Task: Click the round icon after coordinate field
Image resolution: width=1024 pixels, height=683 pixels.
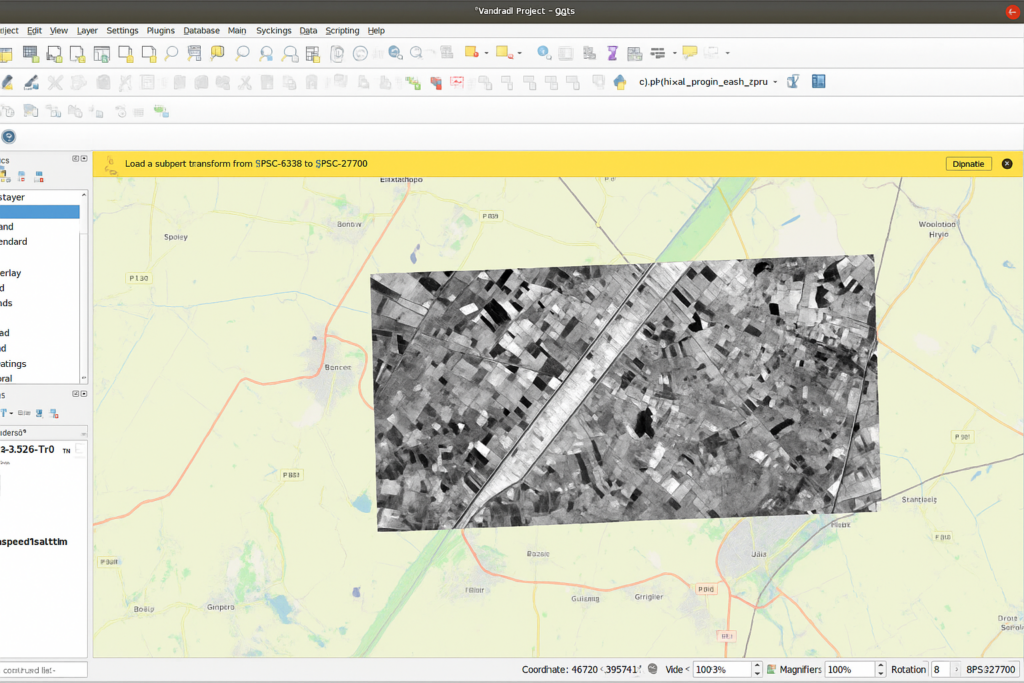Action: [x=652, y=669]
